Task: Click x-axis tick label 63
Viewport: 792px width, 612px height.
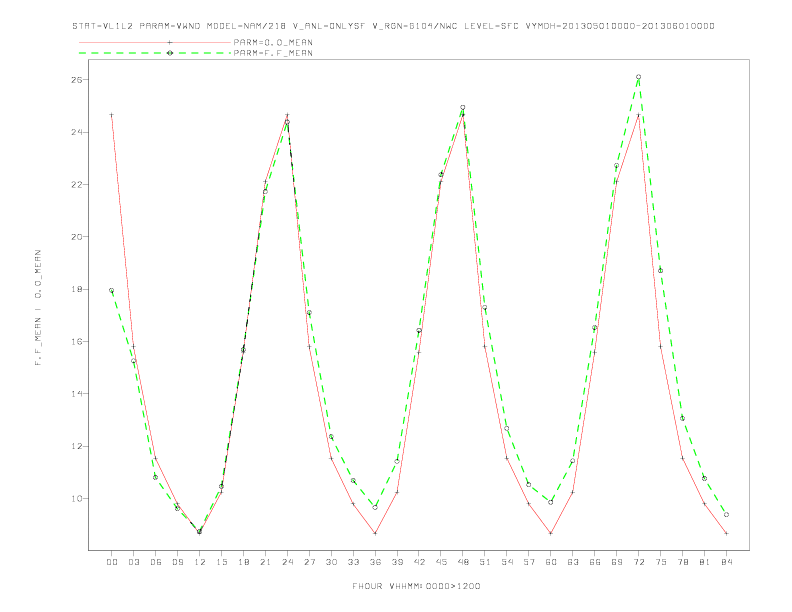Action: tap(573, 562)
